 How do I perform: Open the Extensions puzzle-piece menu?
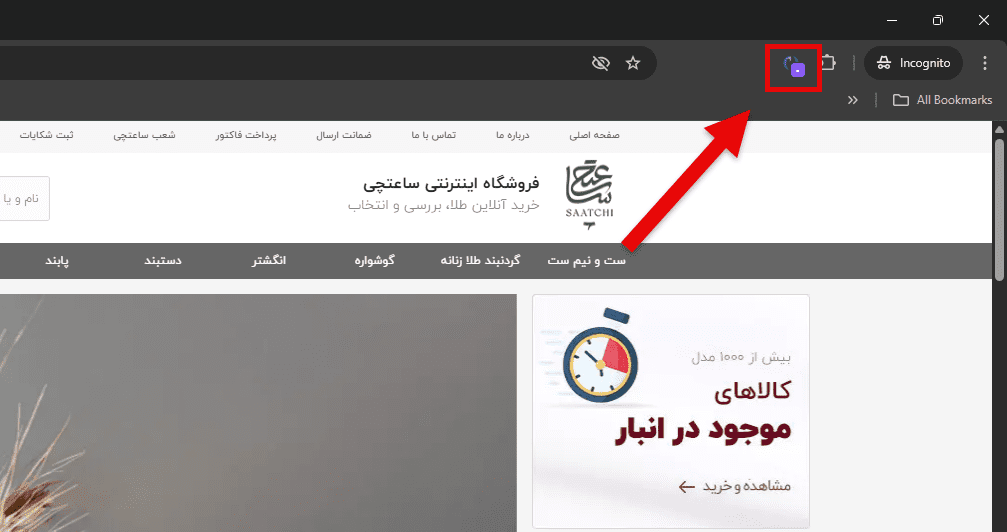coord(828,63)
